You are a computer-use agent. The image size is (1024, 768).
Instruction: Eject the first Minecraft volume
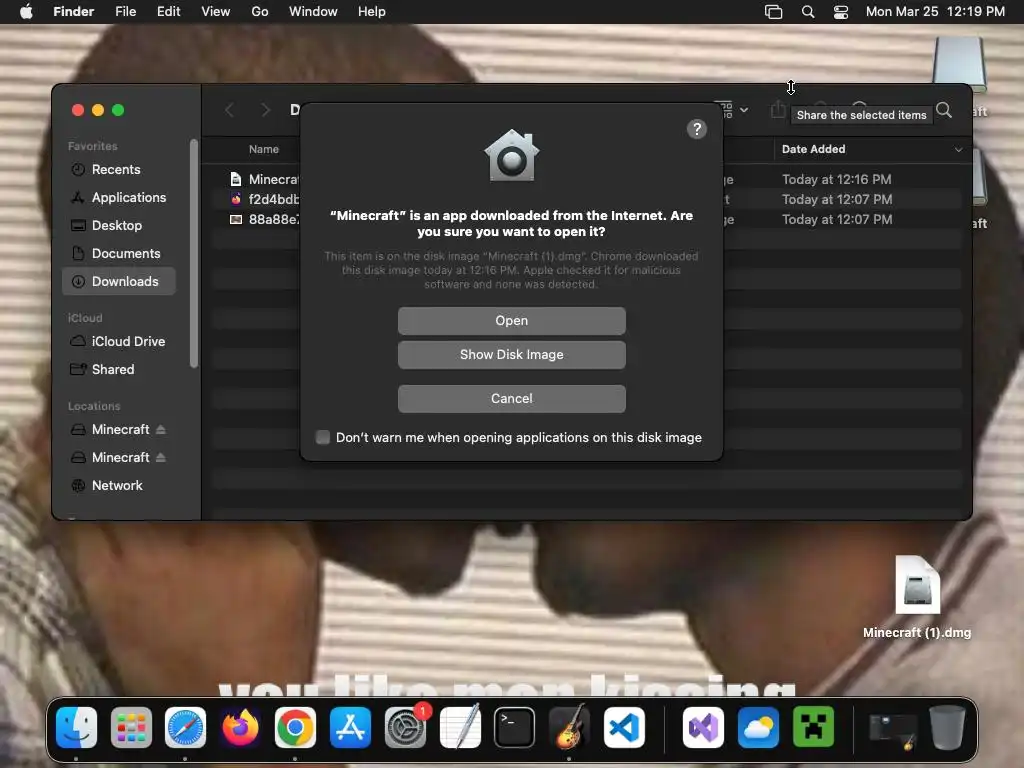tap(161, 429)
